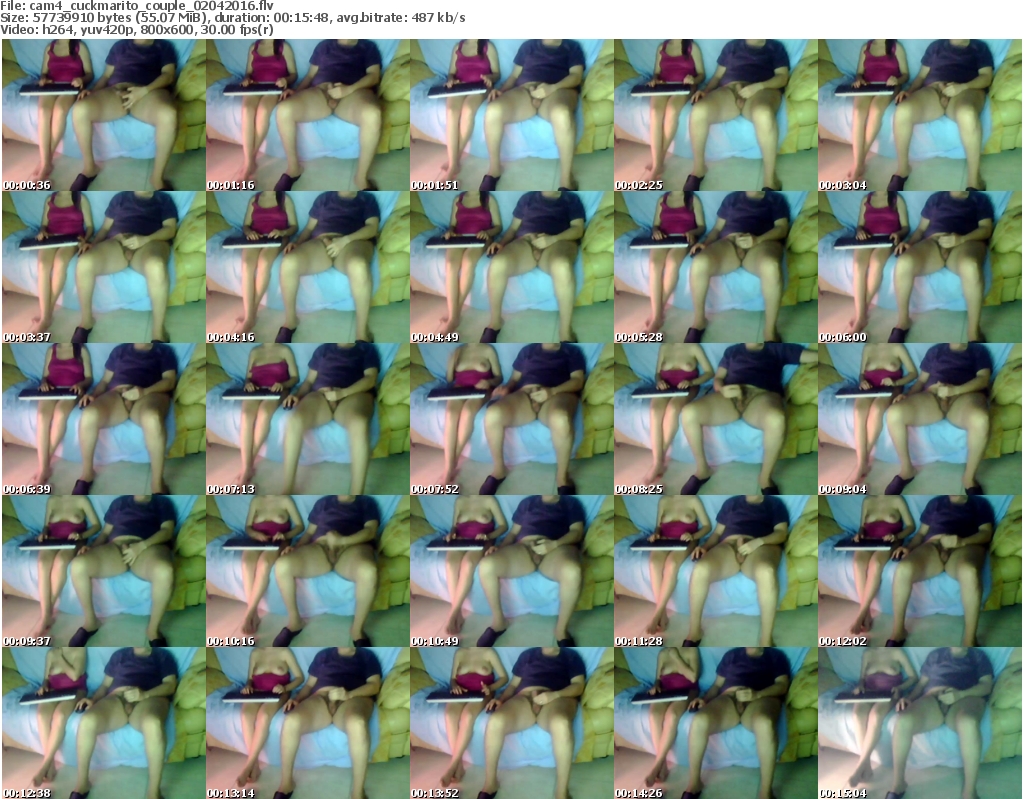Open the frame stamped 00:09:37
The image size is (1024, 799).
(x=104, y=571)
